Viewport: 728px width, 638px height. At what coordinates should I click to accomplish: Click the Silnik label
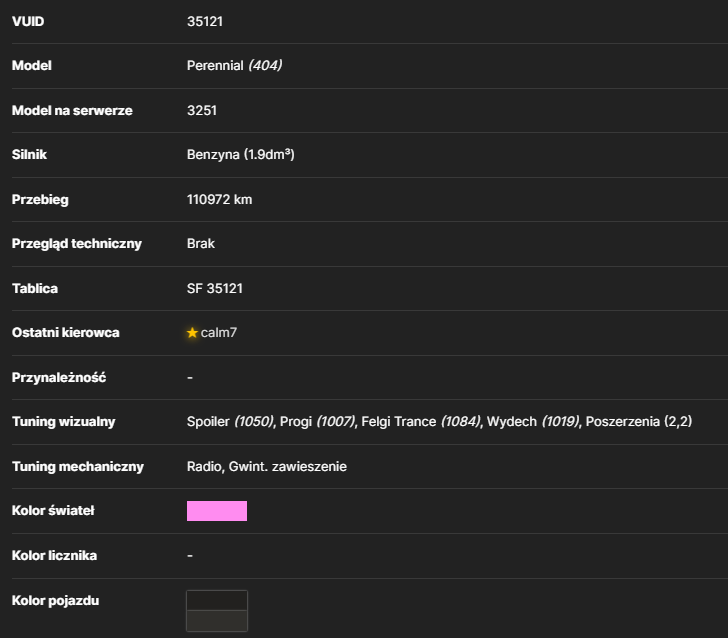point(29,154)
